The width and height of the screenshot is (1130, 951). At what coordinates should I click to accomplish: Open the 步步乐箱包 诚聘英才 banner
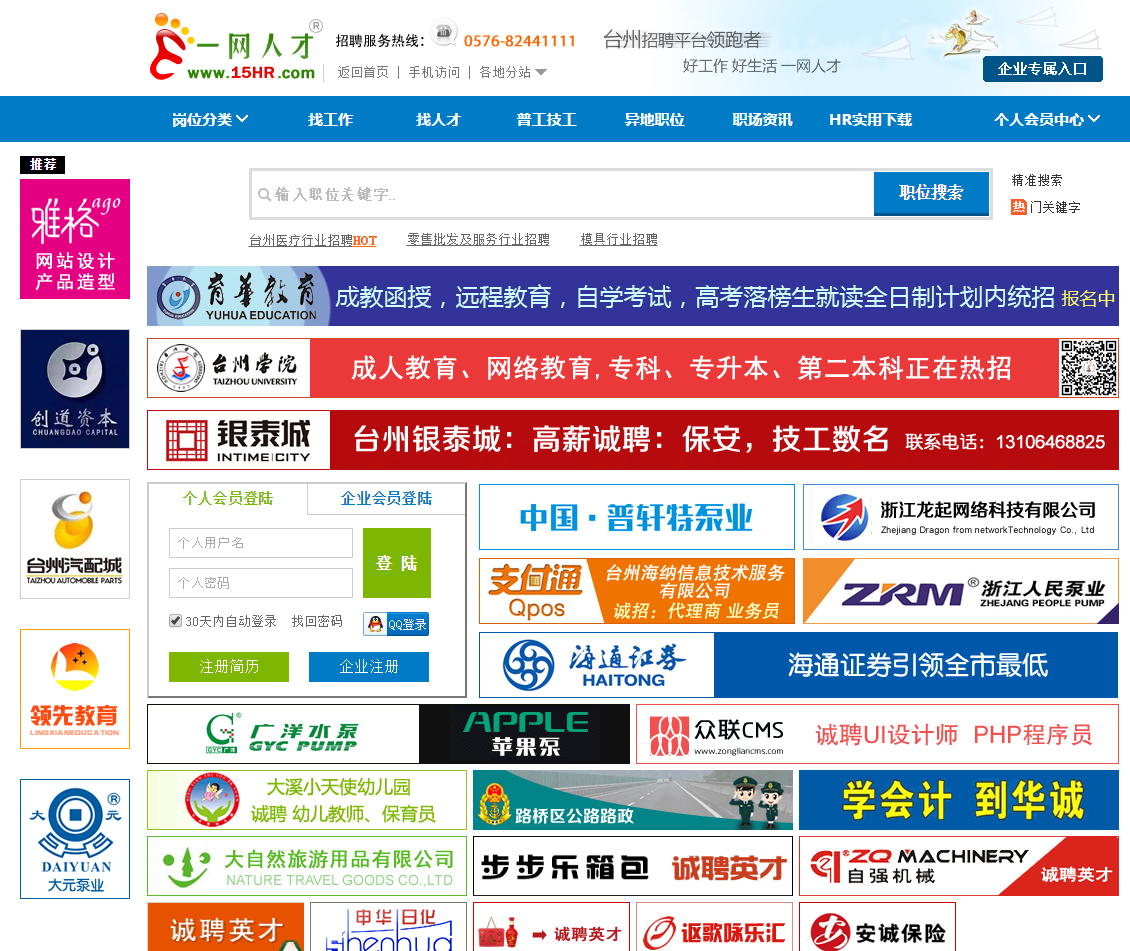[x=633, y=866]
